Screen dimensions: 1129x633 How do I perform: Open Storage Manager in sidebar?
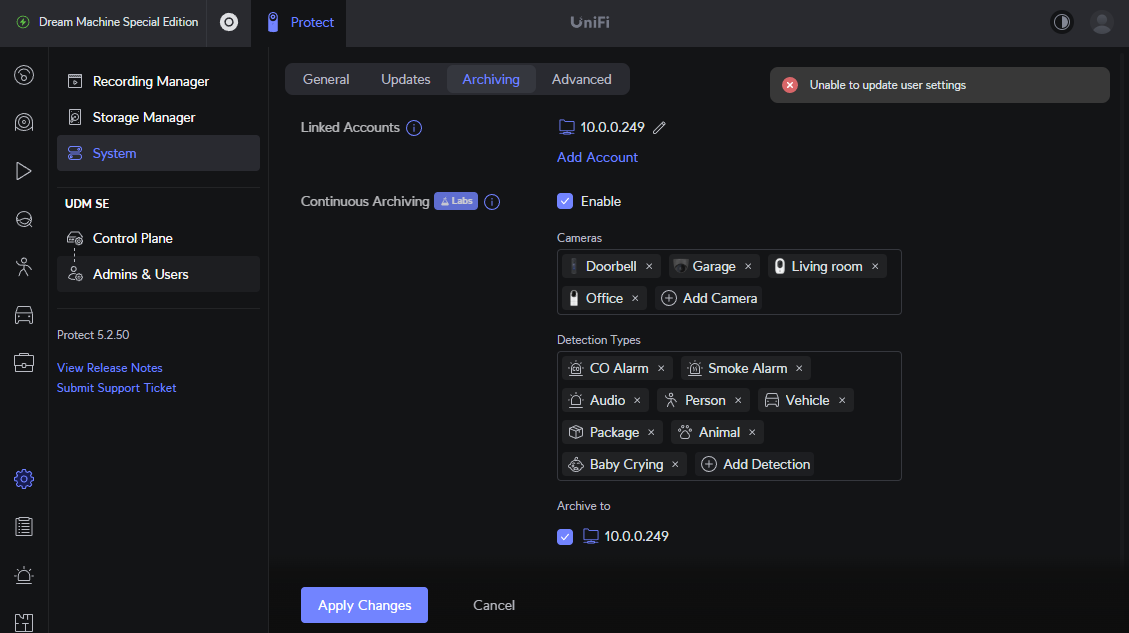[158, 117]
